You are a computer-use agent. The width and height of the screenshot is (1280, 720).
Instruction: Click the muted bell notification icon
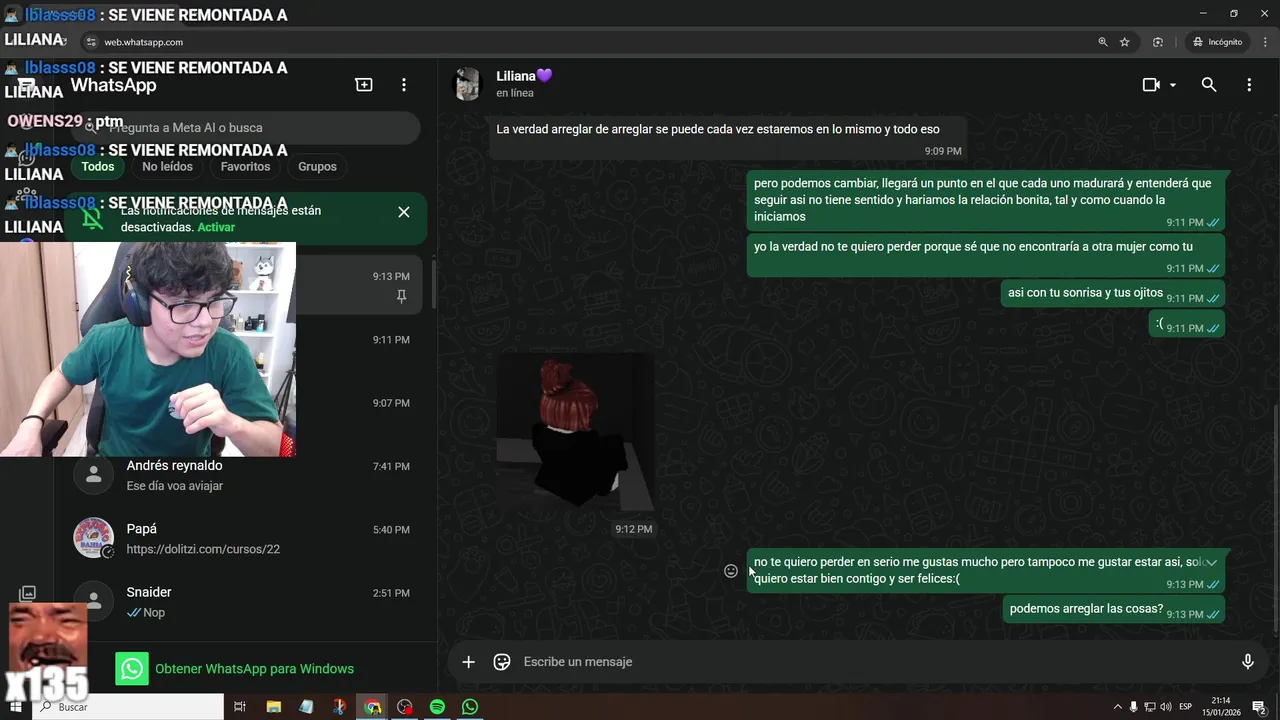[92, 219]
